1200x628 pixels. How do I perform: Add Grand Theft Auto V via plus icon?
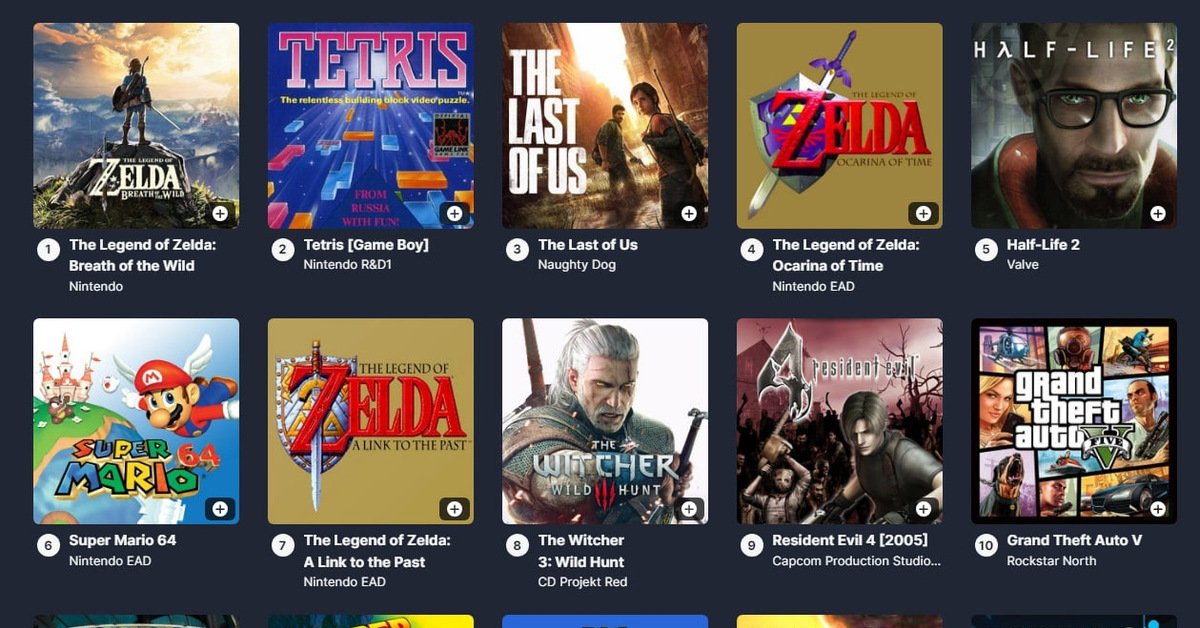pos(1157,509)
